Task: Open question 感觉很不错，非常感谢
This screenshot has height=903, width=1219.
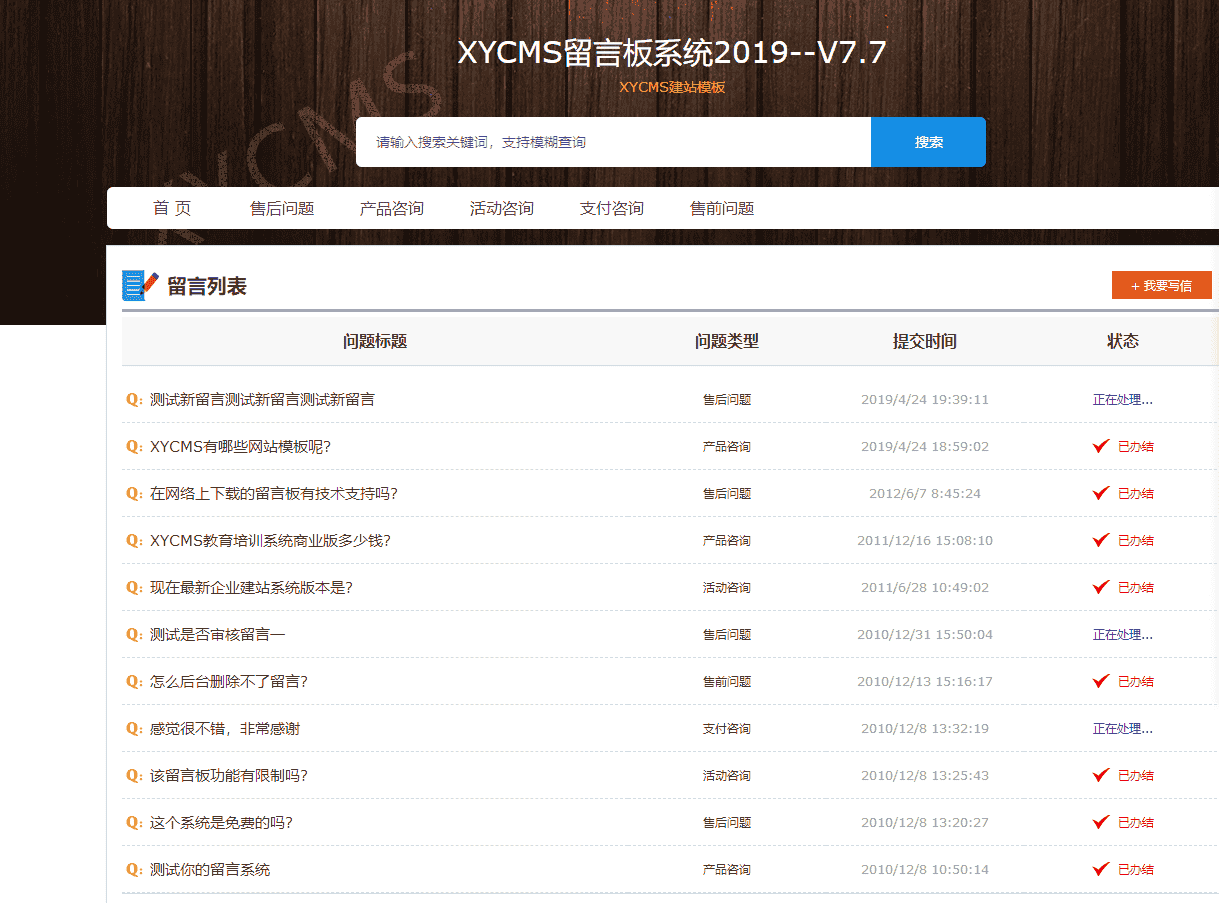Action: tap(225, 729)
